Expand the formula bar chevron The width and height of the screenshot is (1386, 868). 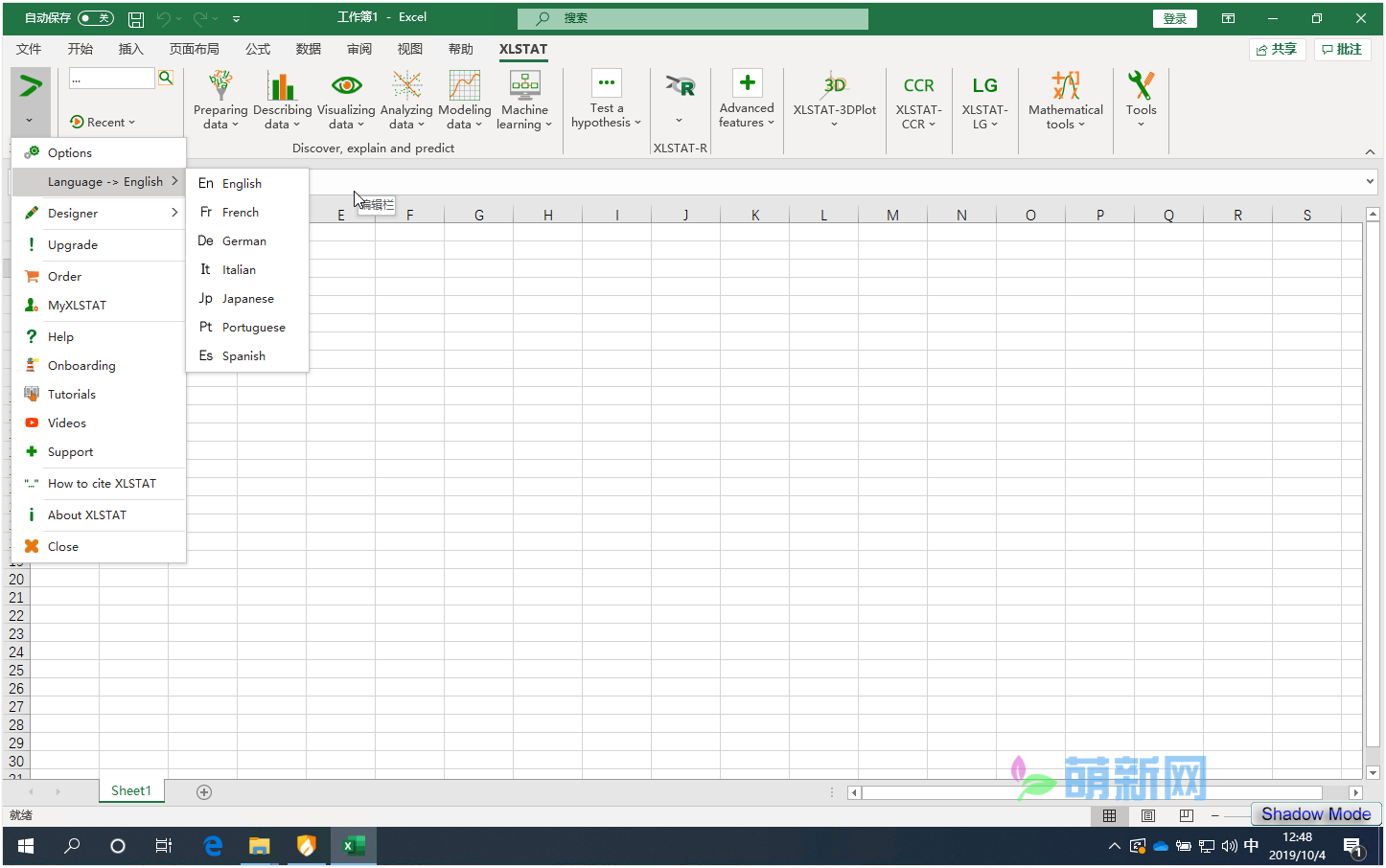1370,181
